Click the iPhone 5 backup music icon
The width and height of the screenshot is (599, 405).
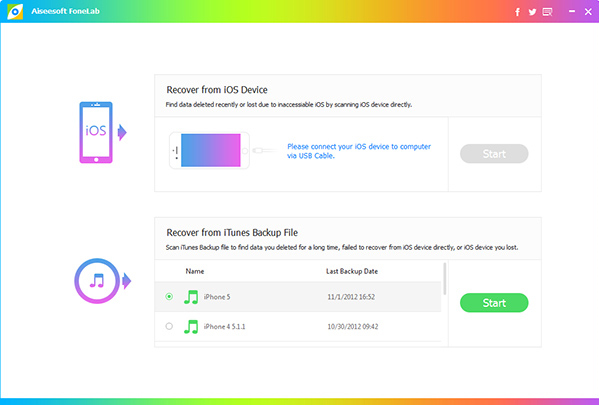pyautogui.click(x=191, y=297)
